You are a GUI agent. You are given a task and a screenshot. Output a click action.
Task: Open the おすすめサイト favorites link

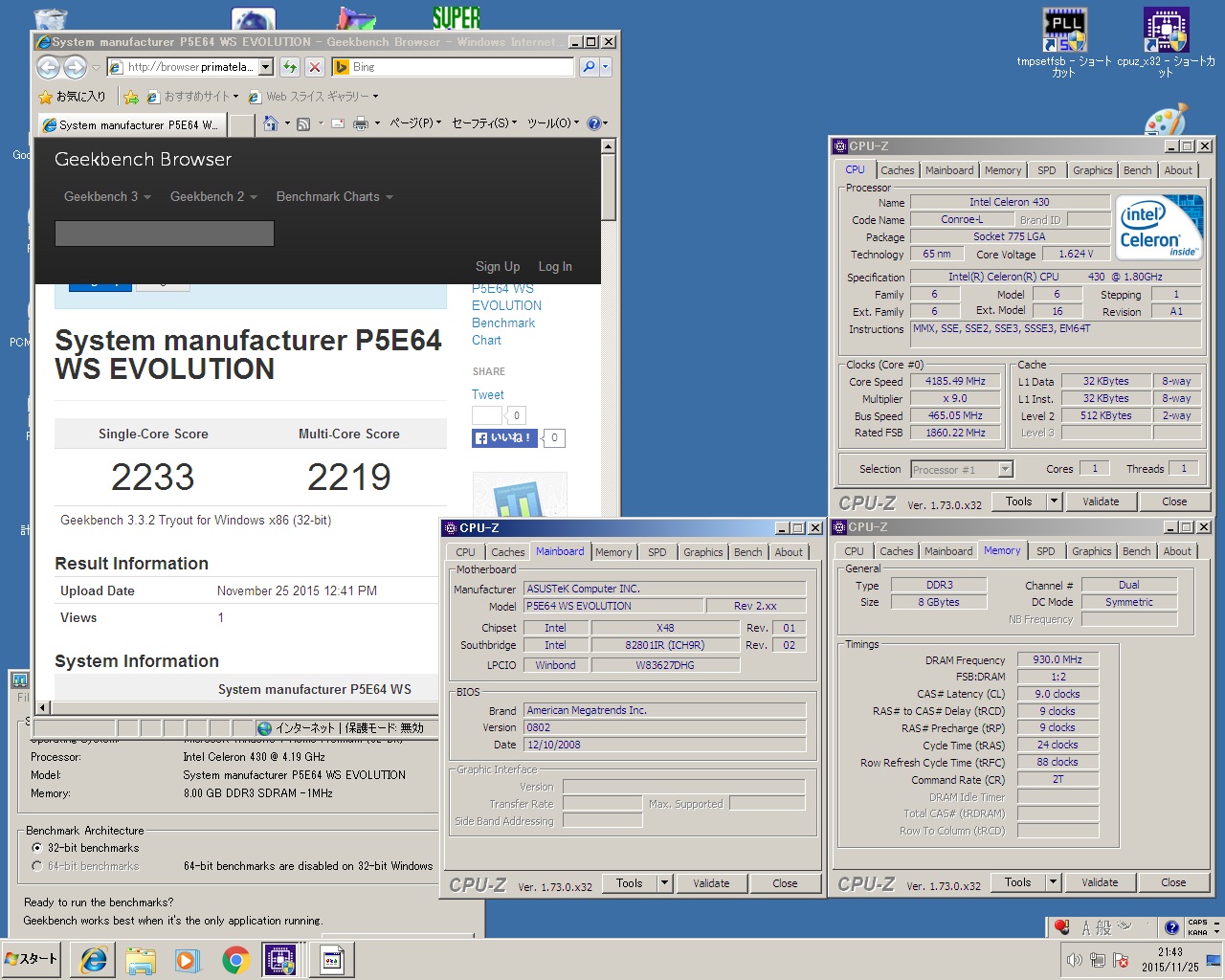[194, 97]
